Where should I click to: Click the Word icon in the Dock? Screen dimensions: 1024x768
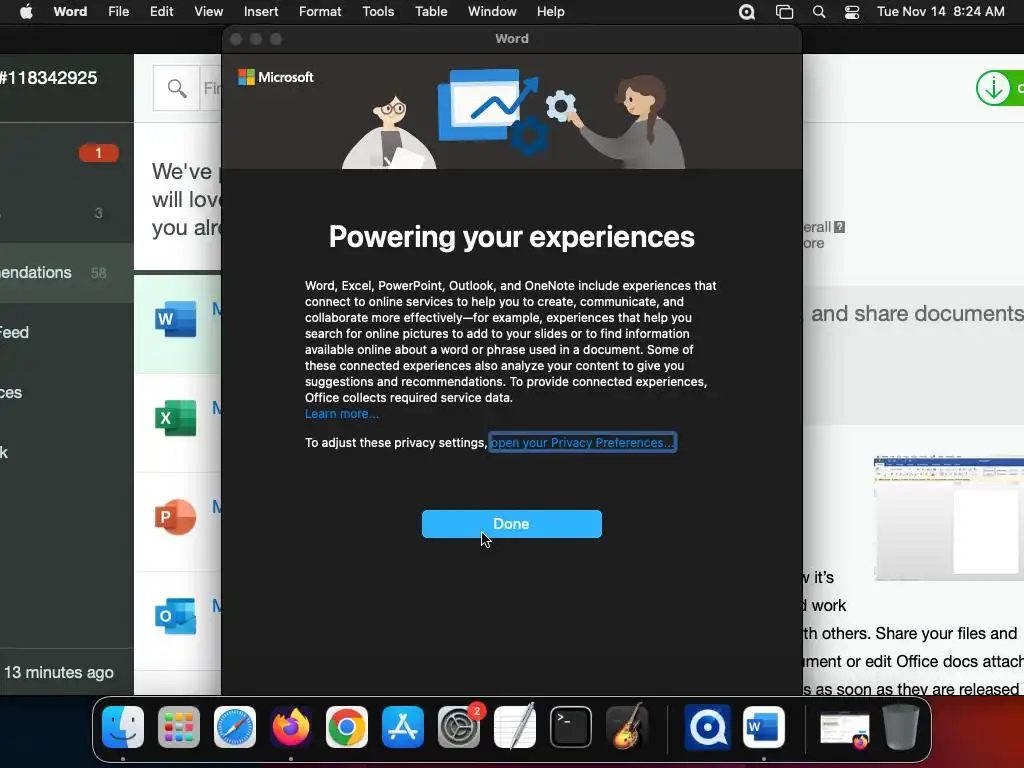tap(763, 727)
